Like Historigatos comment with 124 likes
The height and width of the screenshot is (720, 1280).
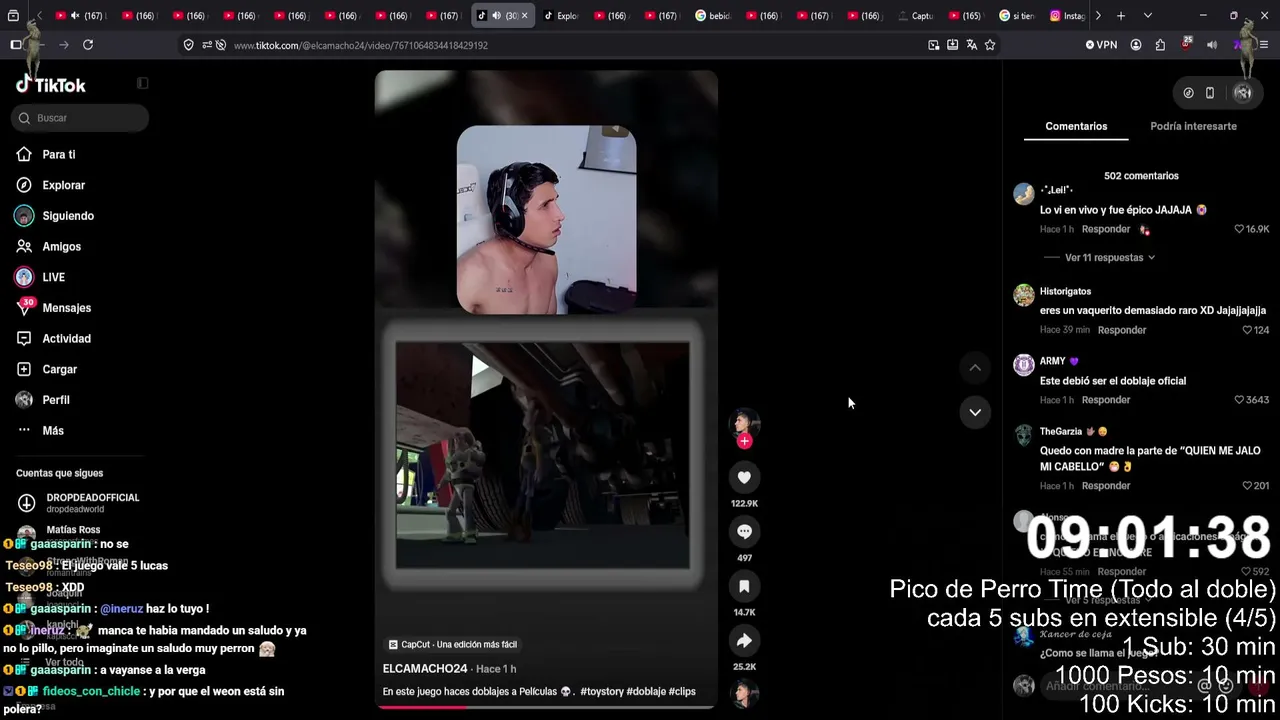tap(1247, 330)
